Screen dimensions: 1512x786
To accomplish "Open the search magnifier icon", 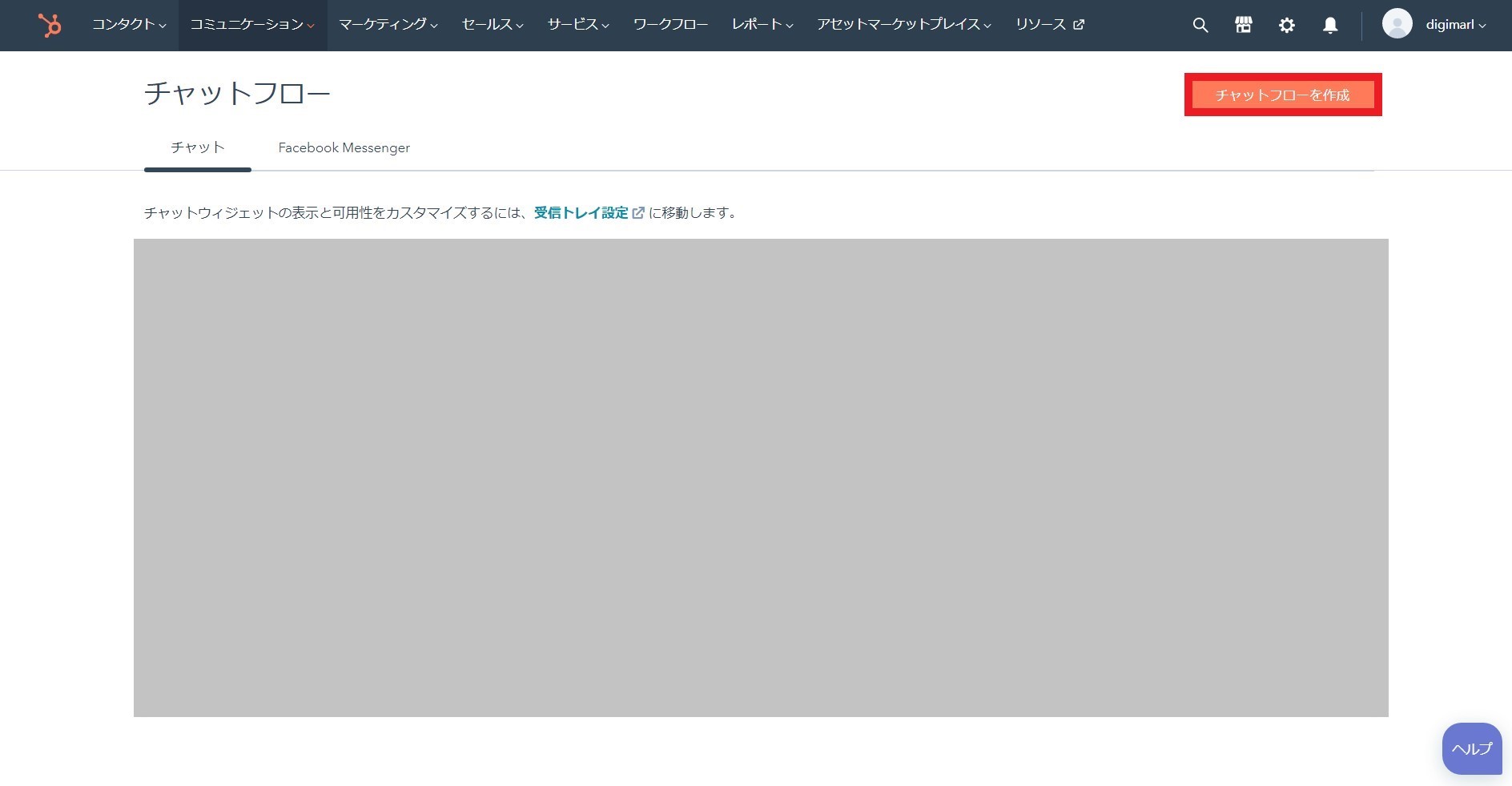I will click(1200, 25).
